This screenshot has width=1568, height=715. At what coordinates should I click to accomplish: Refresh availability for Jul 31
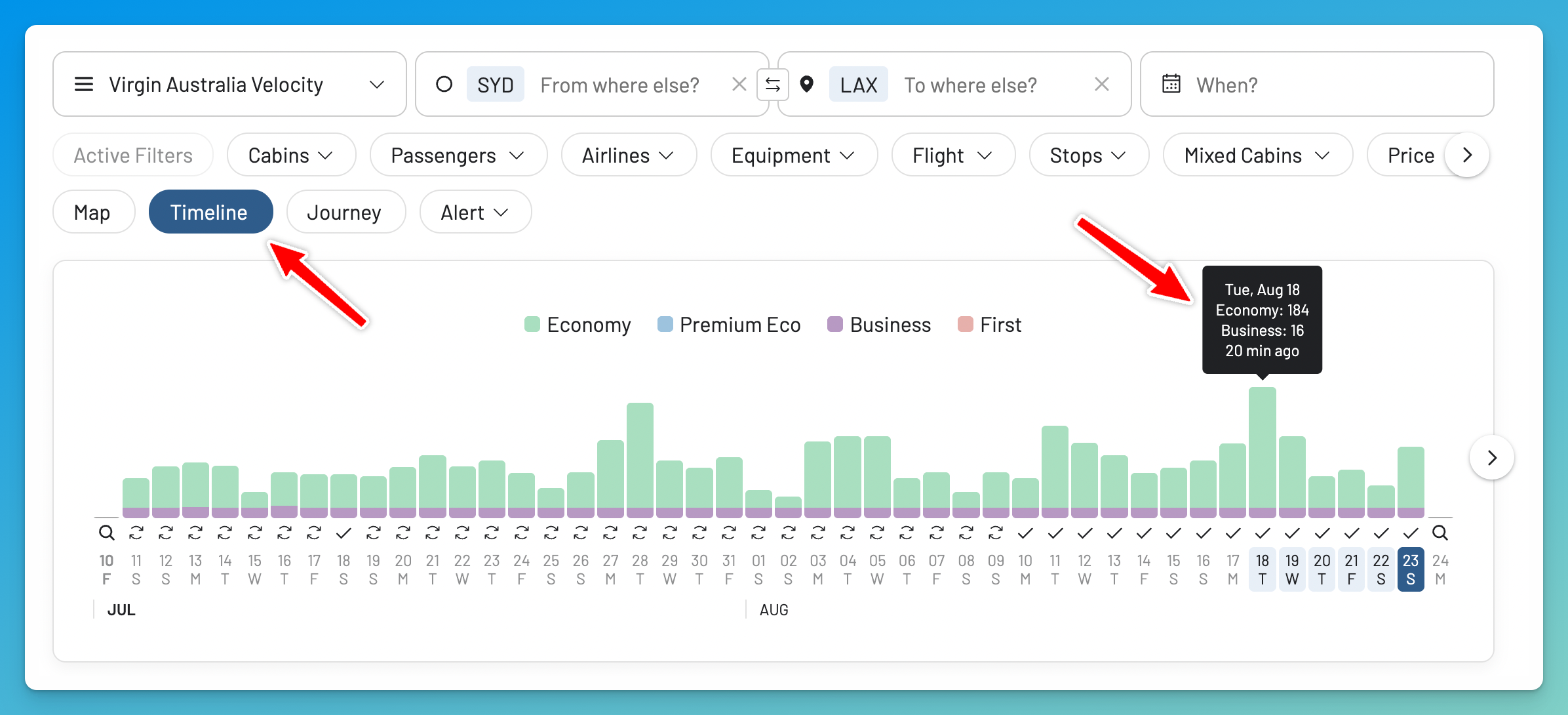coord(729,533)
